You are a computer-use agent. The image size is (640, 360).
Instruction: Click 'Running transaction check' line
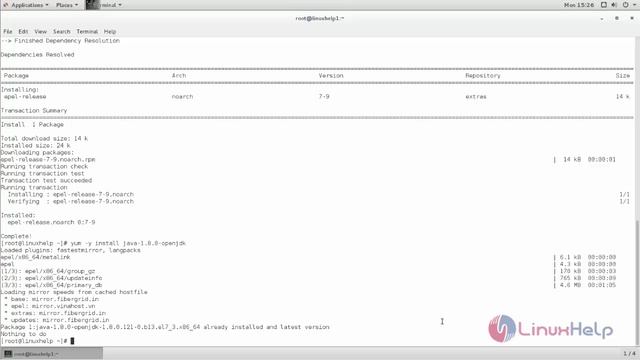[44, 167]
